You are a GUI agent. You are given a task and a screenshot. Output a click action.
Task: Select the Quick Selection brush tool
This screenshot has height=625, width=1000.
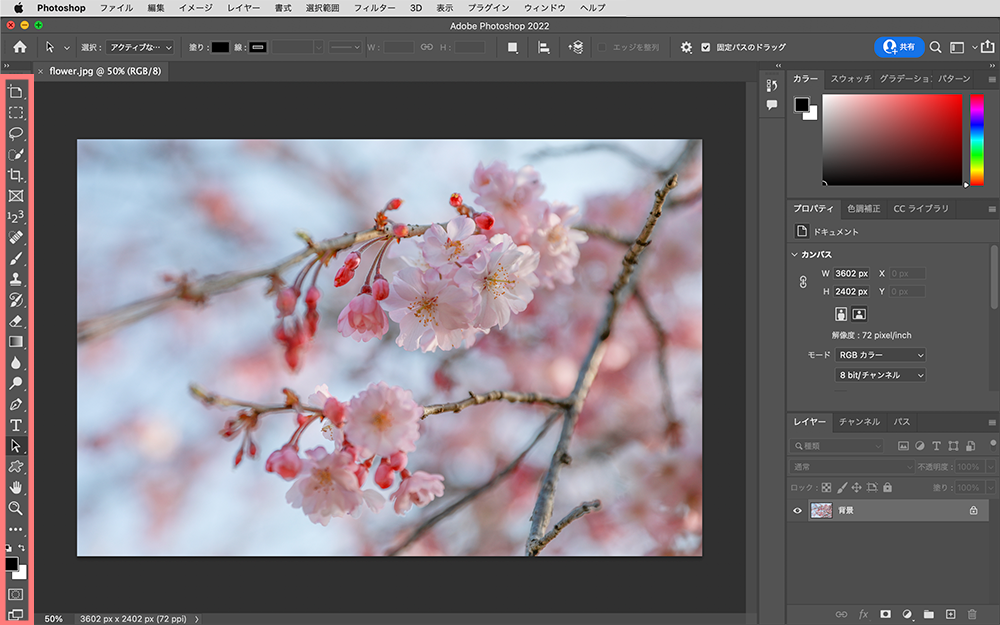point(16,154)
